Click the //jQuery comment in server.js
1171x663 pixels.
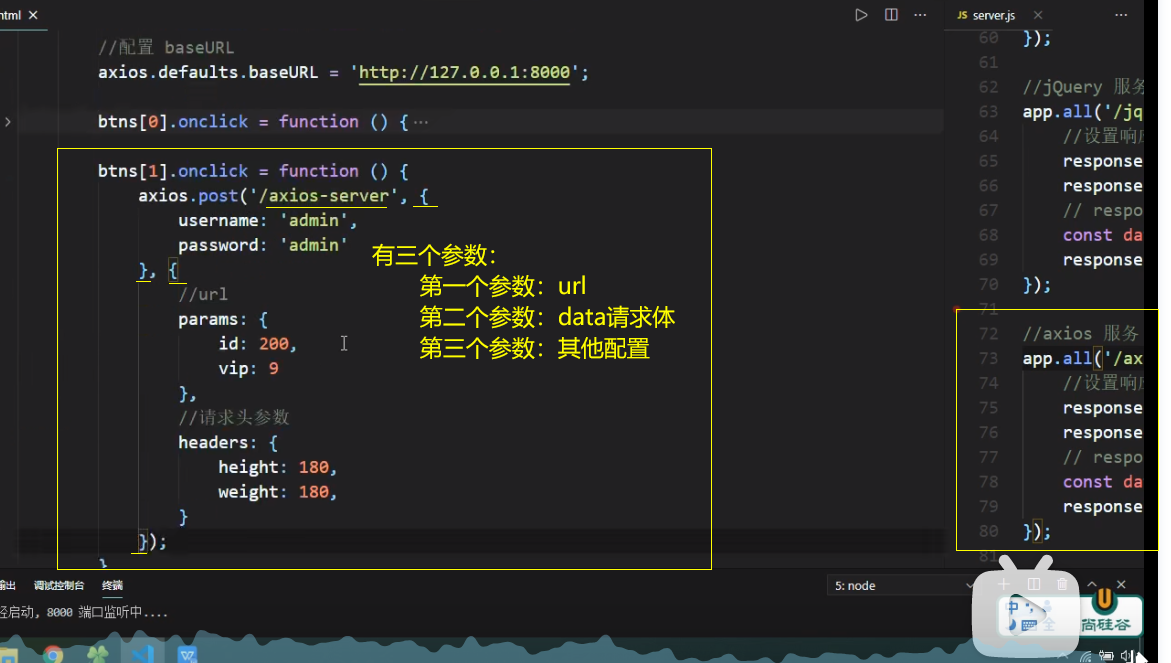(x=1083, y=87)
